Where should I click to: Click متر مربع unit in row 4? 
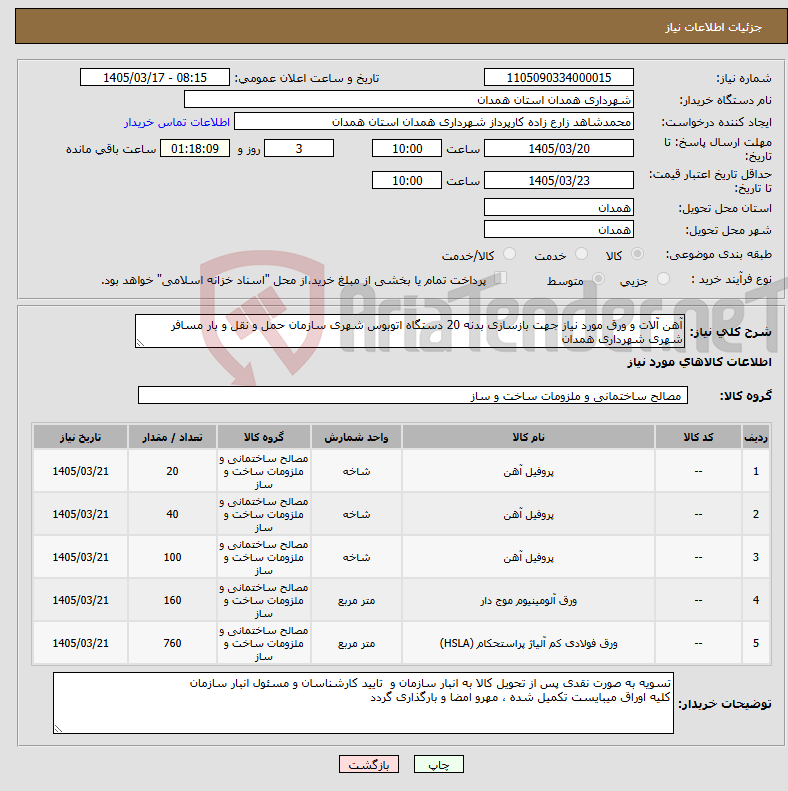[356, 600]
